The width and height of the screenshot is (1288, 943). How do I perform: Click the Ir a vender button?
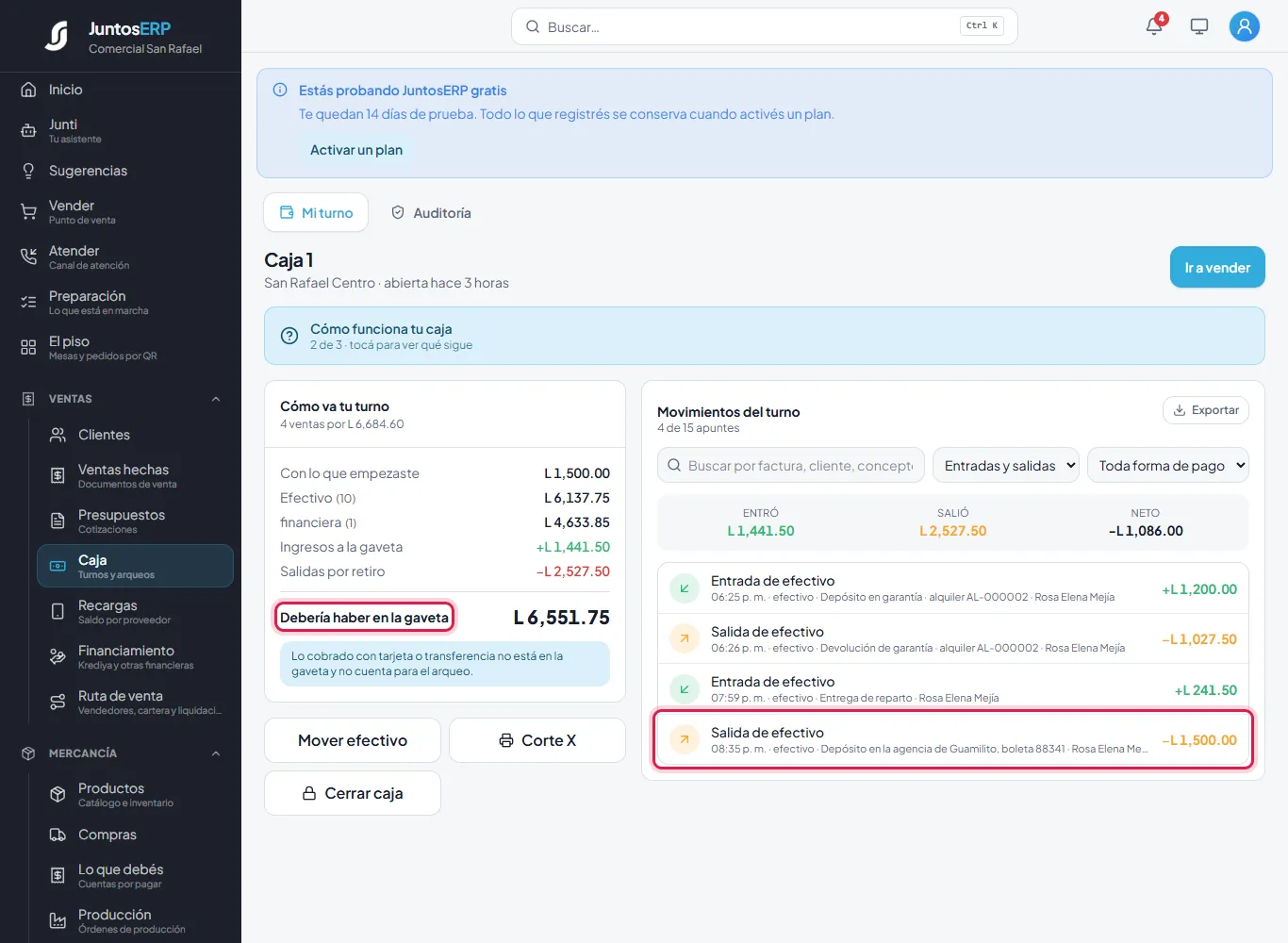tap(1217, 268)
